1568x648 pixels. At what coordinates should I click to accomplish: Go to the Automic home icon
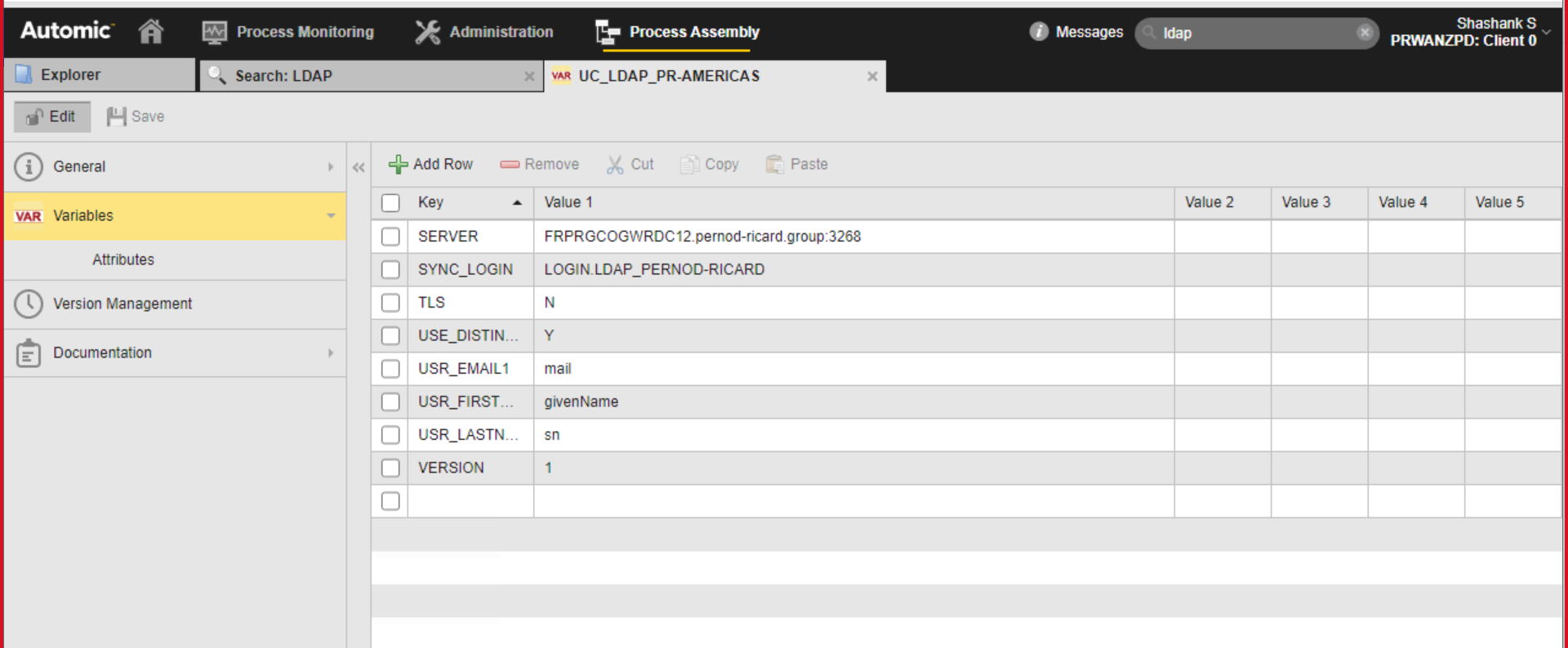coord(151,32)
